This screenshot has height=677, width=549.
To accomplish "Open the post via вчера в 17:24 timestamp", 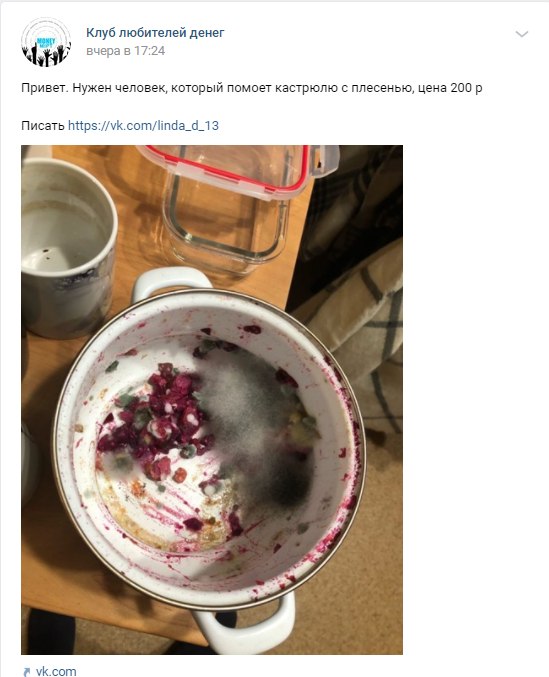I will point(126,51).
